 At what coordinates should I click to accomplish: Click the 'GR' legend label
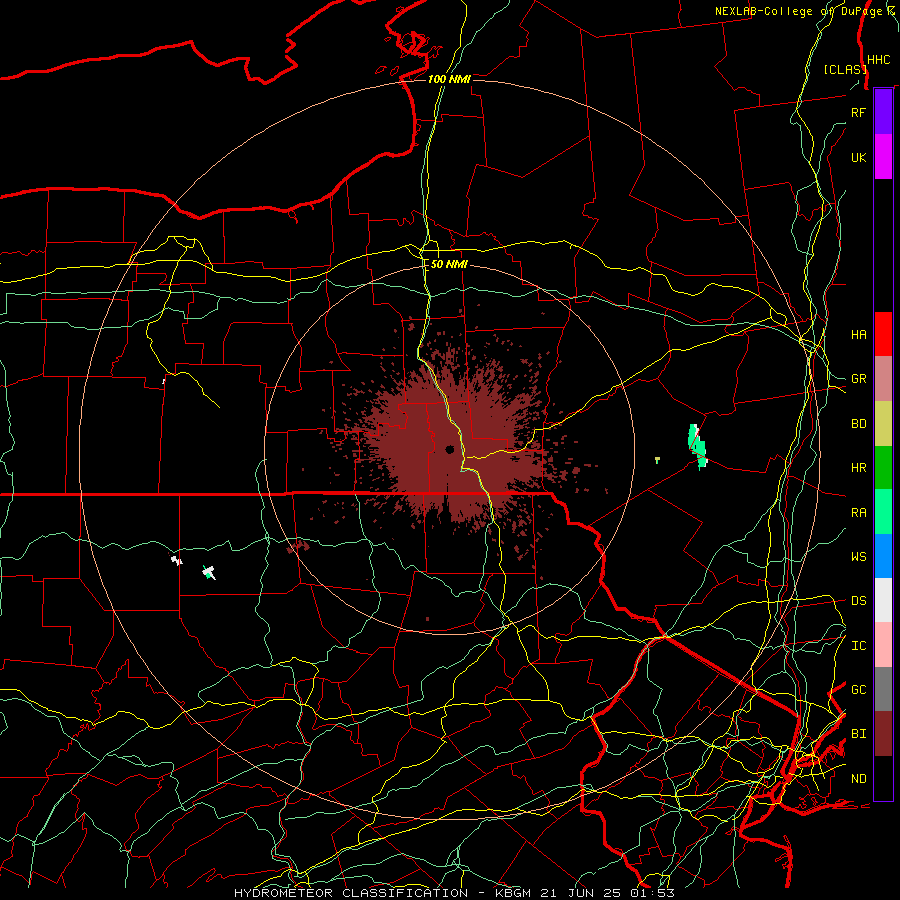(858, 379)
